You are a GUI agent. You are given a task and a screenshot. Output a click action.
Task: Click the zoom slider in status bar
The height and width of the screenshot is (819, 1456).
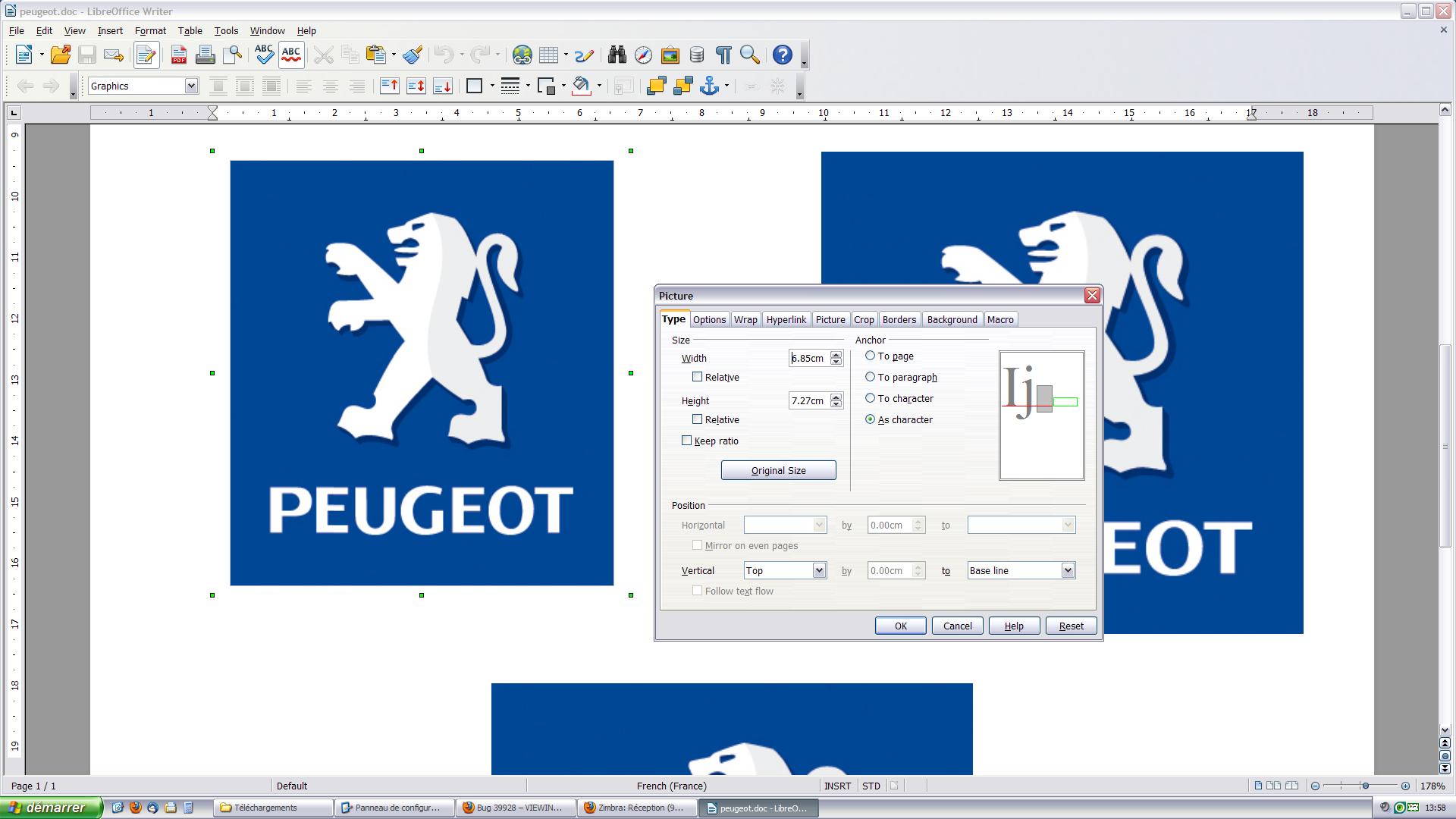click(x=1365, y=786)
